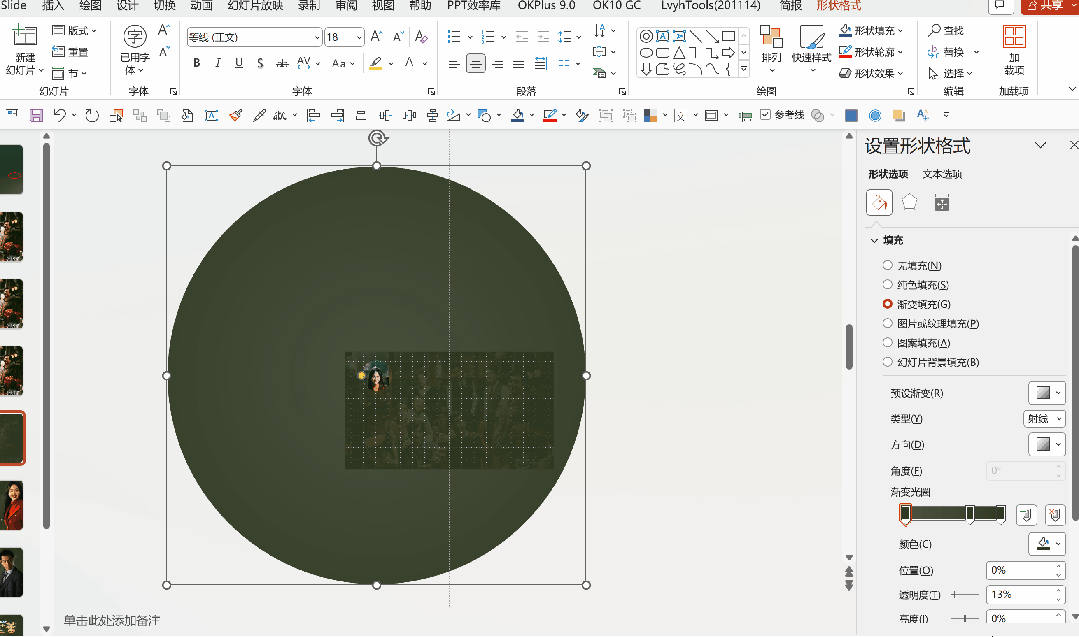Open the Slide Show (幻灯片放映) tab

pos(255,6)
